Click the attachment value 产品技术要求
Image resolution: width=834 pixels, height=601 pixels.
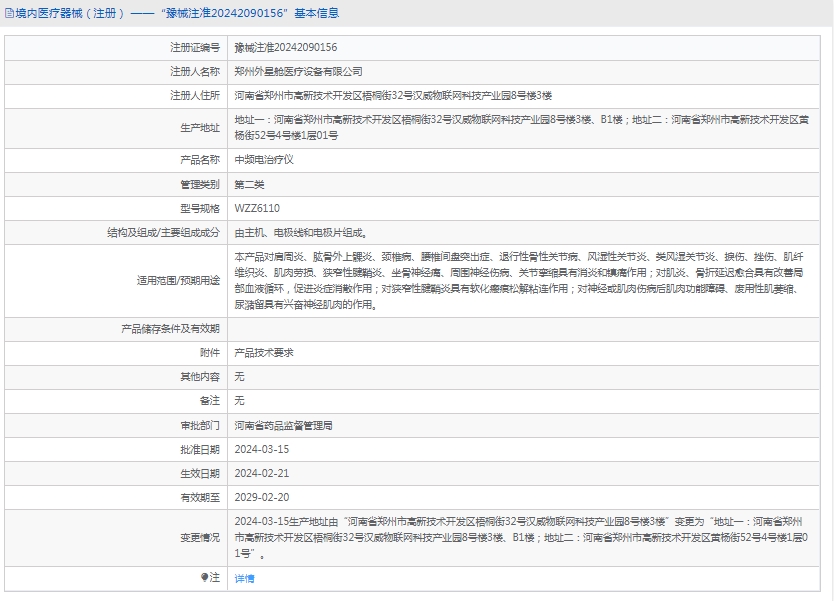[x=264, y=353]
